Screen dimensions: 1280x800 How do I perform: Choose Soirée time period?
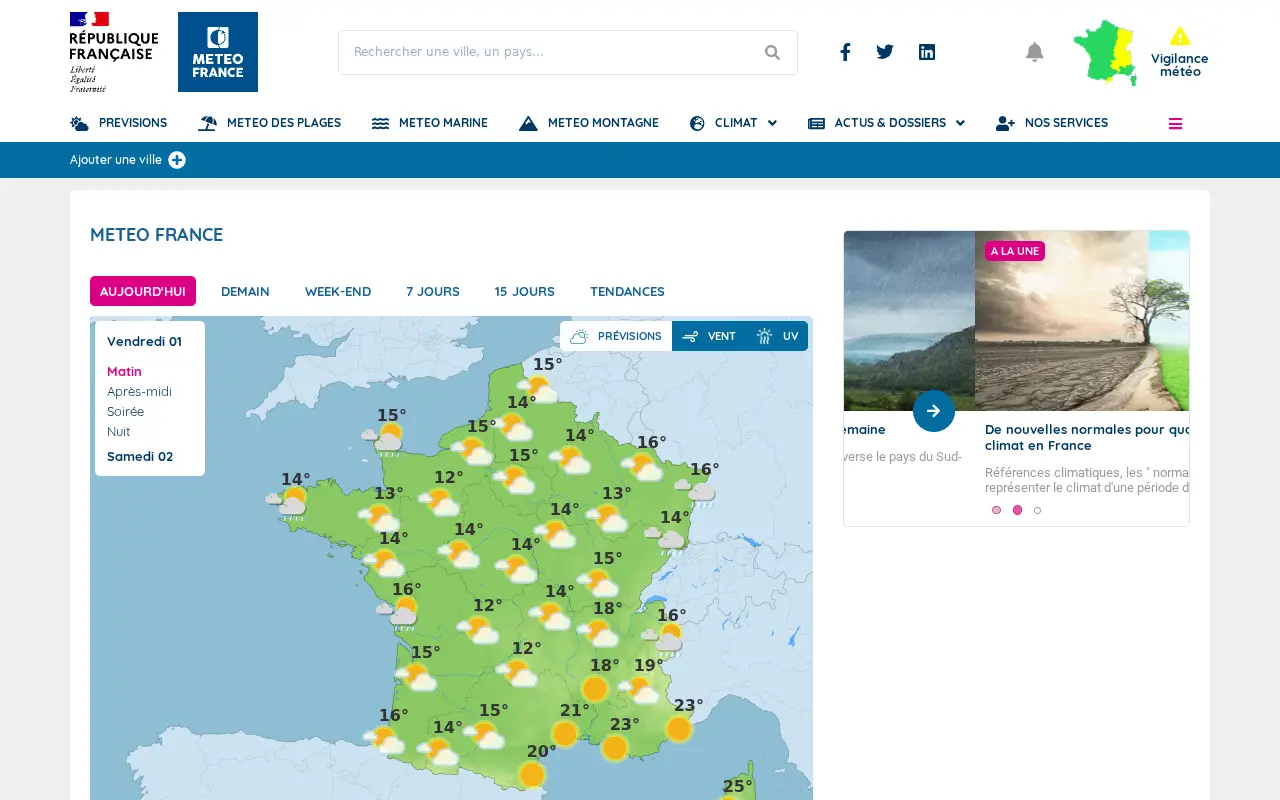coord(125,411)
